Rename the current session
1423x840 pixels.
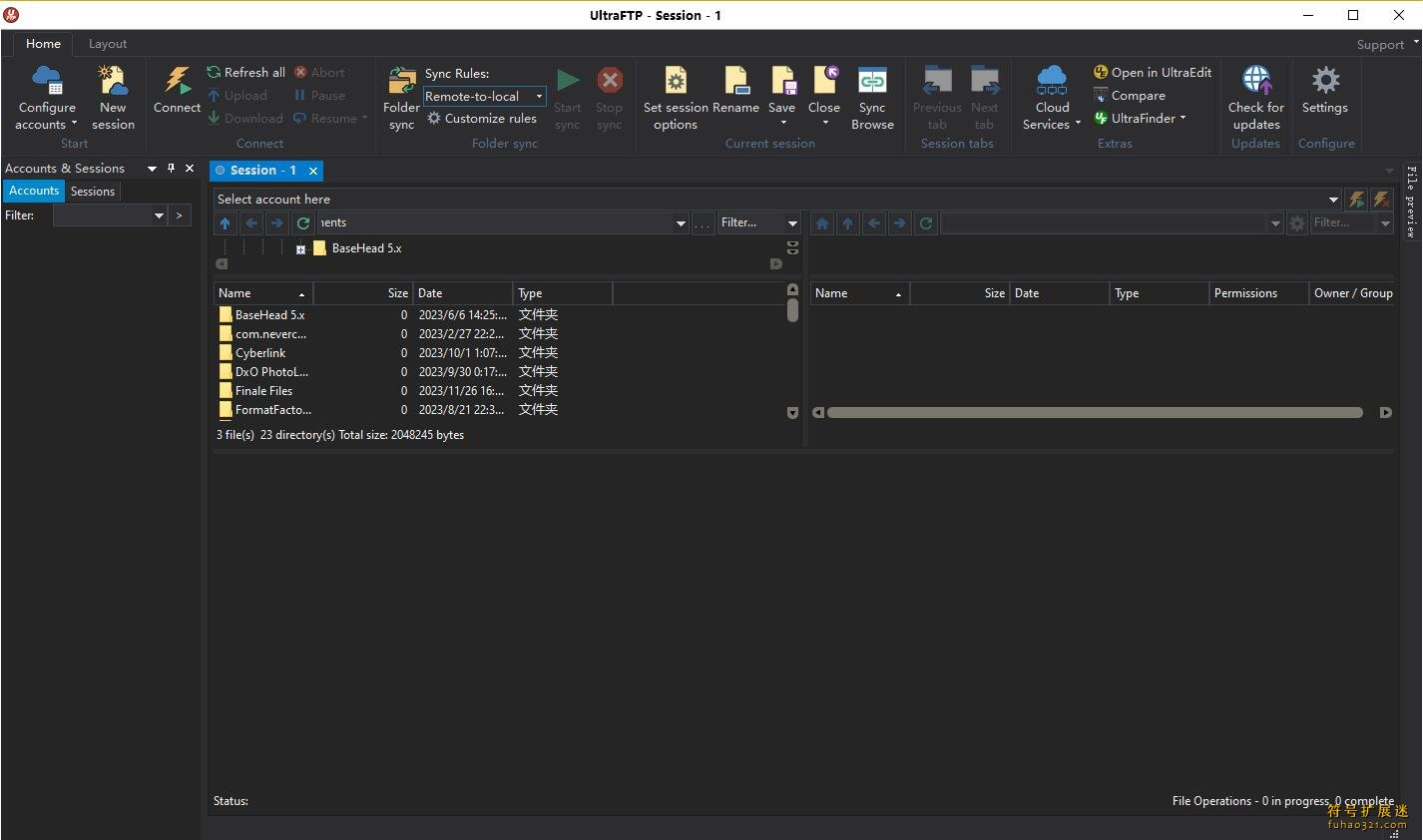[736, 90]
